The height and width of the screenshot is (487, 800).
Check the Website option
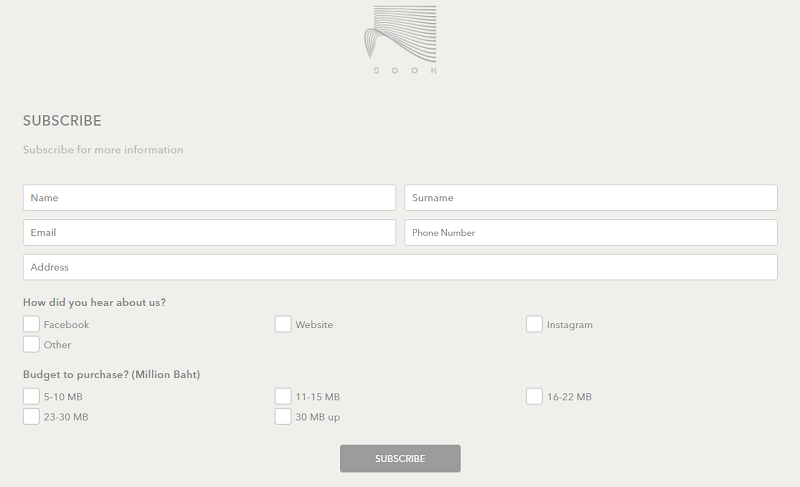point(283,324)
